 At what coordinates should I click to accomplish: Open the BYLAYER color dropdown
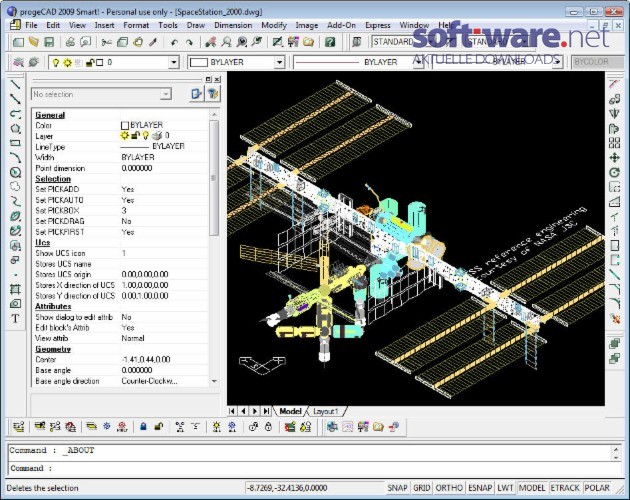coord(279,62)
